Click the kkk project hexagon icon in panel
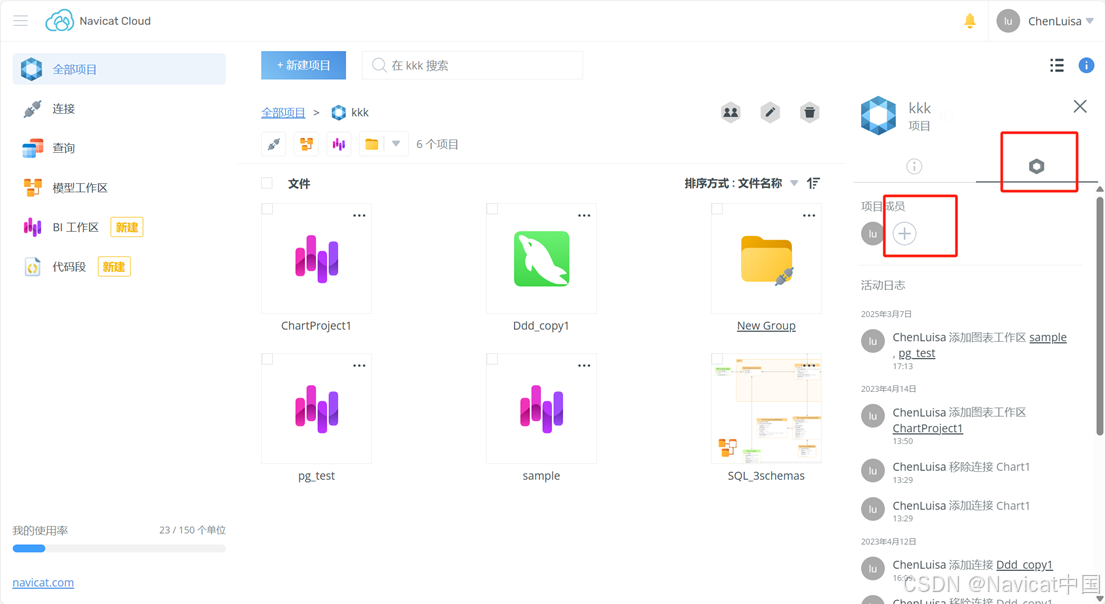Screen dimensions: 1105x604 point(878,116)
